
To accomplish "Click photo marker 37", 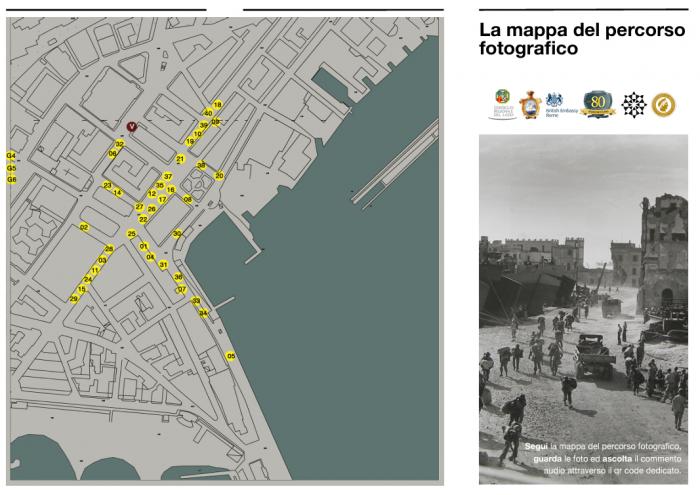I will pos(168,176).
